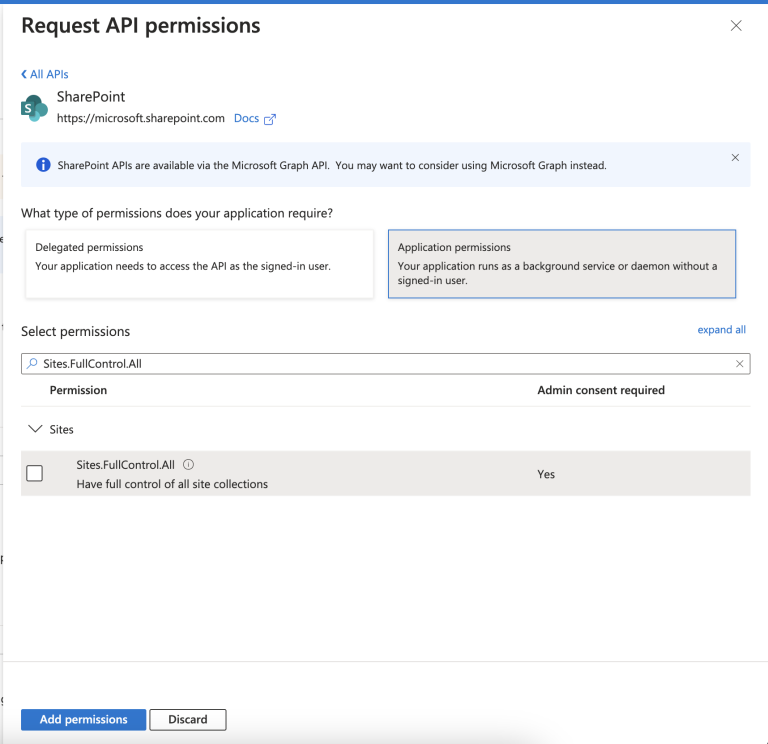Click the Discard button

coord(188,719)
